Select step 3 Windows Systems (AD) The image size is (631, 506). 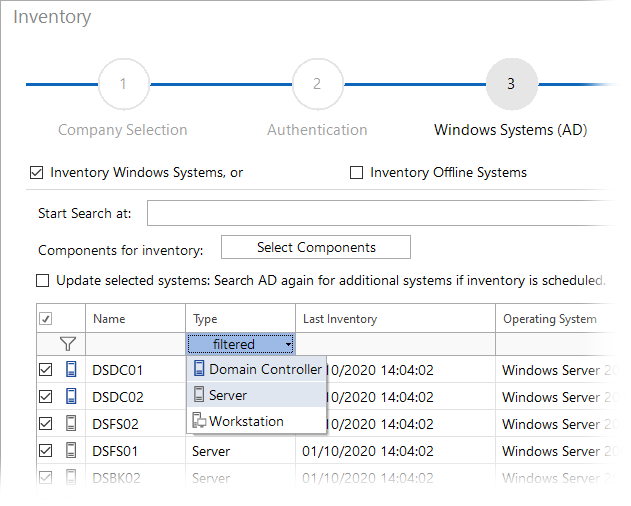tap(511, 84)
